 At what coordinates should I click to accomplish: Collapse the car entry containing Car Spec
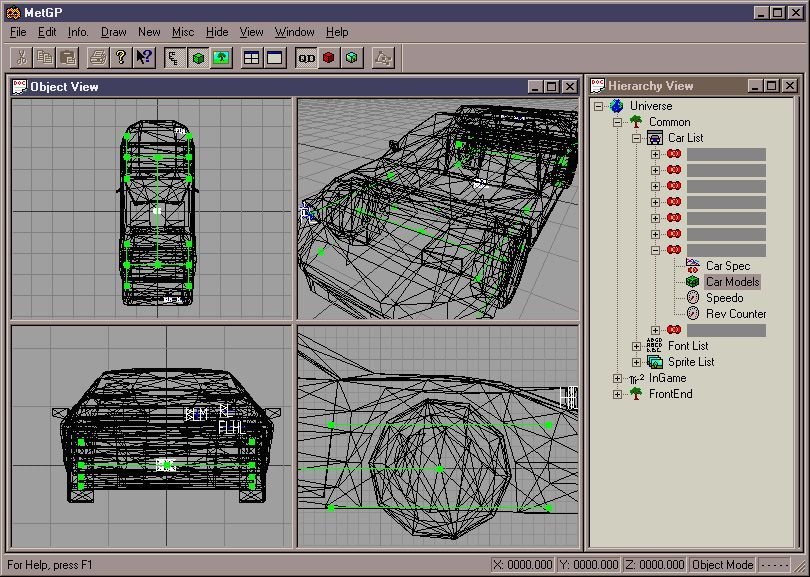coord(656,251)
